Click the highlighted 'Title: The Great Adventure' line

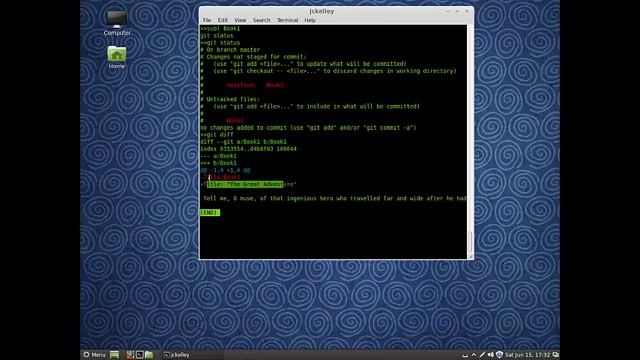pyautogui.click(x=249, y=184)
